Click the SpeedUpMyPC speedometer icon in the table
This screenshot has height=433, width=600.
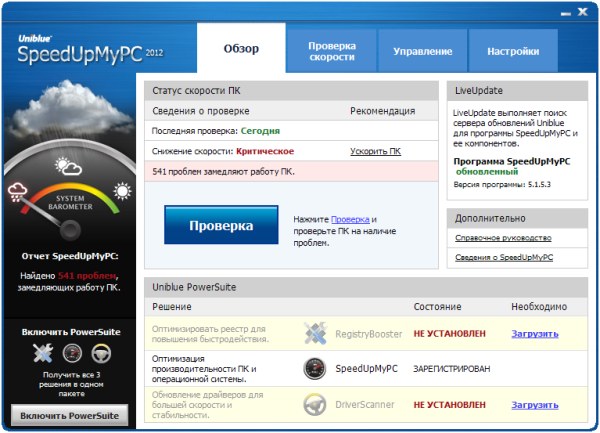click(316, 368)
